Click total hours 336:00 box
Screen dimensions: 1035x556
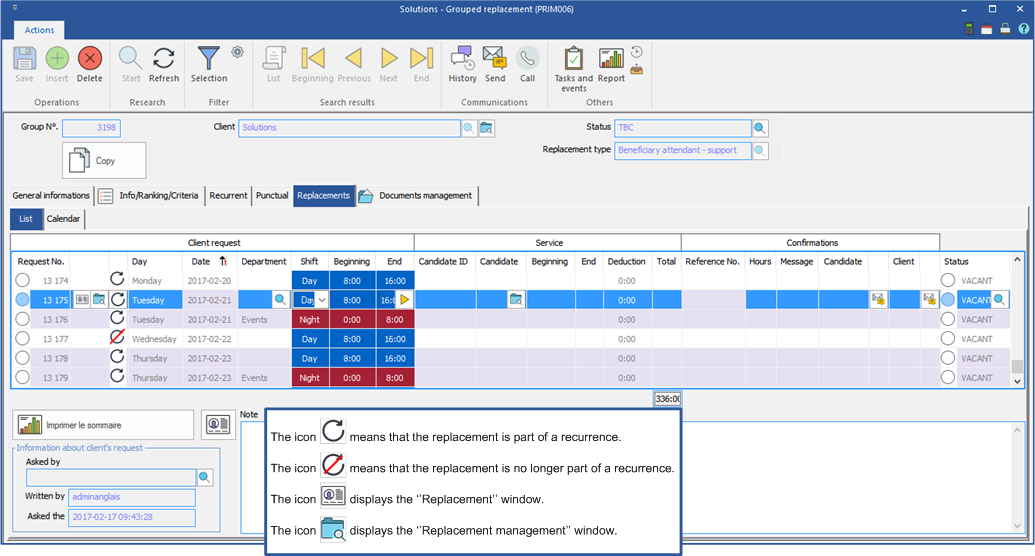click(667, 398)
